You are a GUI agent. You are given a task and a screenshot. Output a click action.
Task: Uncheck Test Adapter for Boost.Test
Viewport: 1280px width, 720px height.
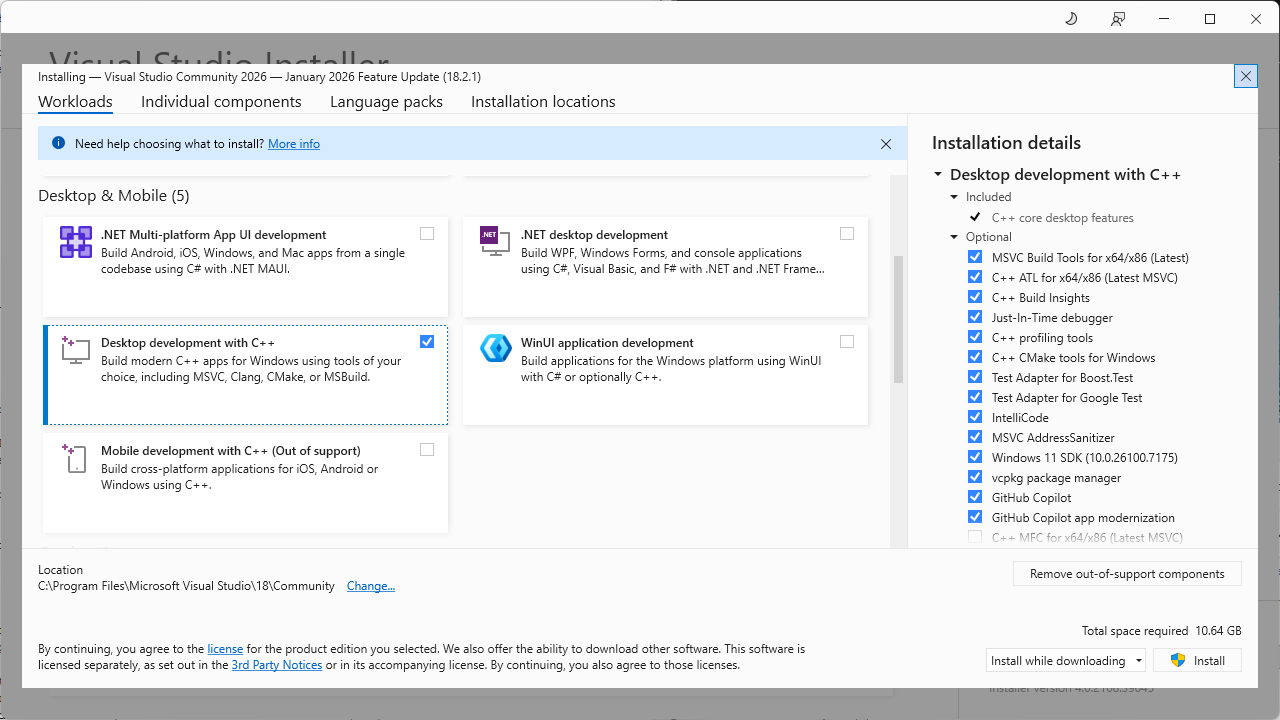point(975,377)
